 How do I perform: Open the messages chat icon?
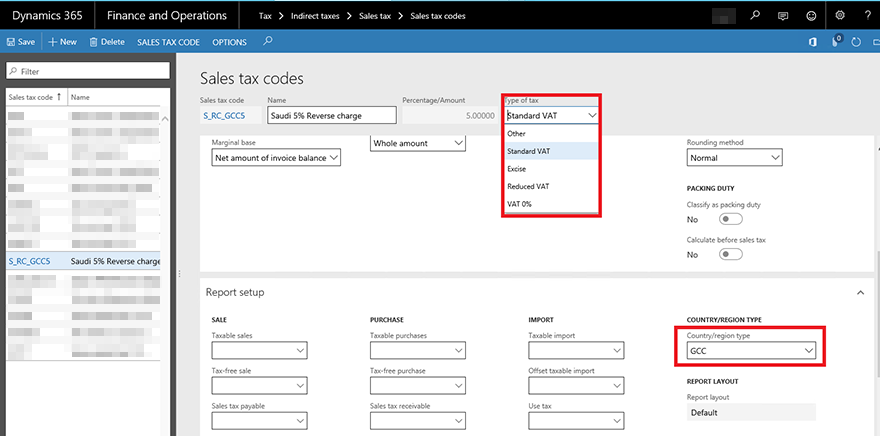coord(783,16)
